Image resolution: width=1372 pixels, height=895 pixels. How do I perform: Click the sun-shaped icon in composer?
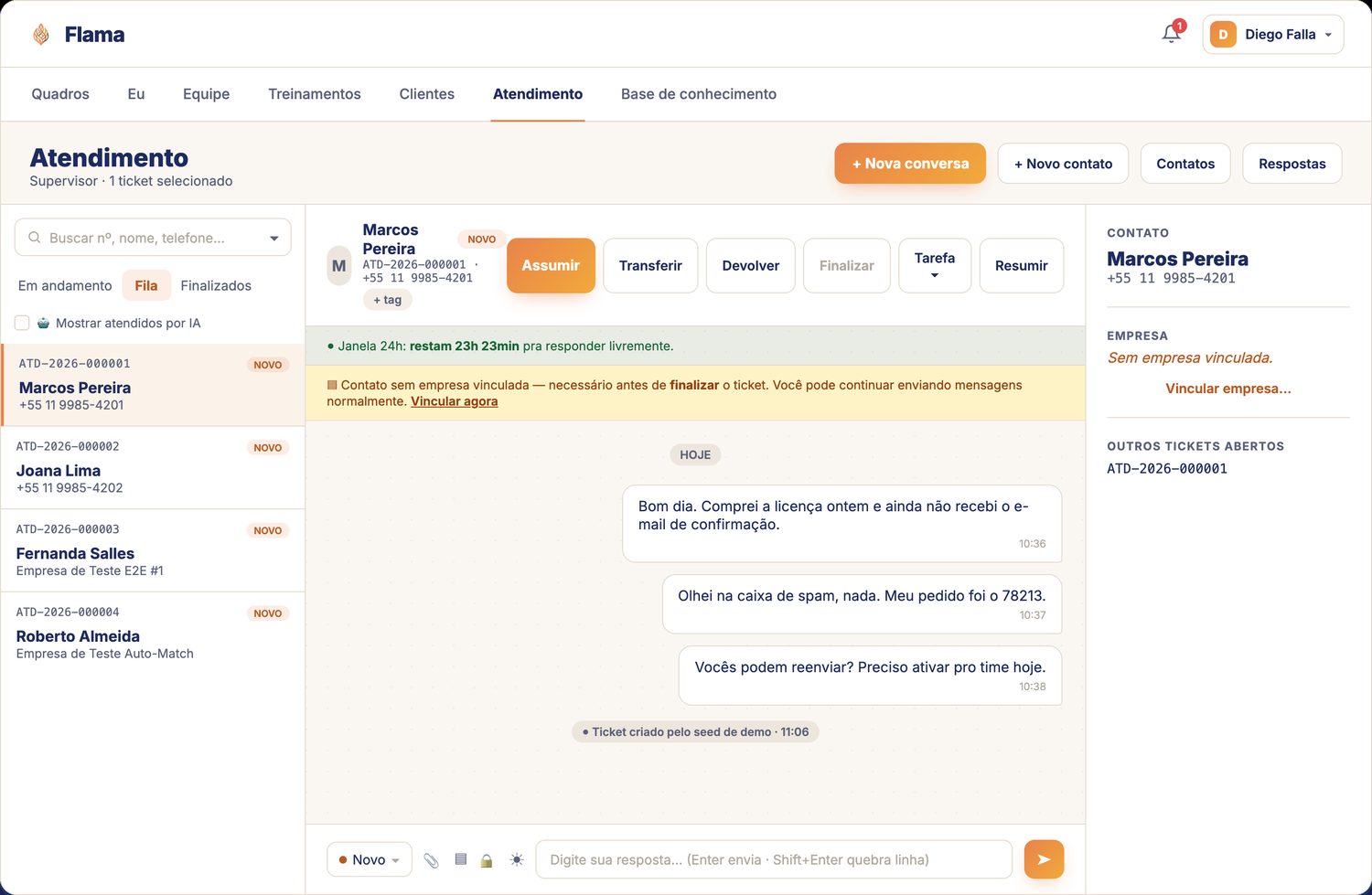pos(517,859)
